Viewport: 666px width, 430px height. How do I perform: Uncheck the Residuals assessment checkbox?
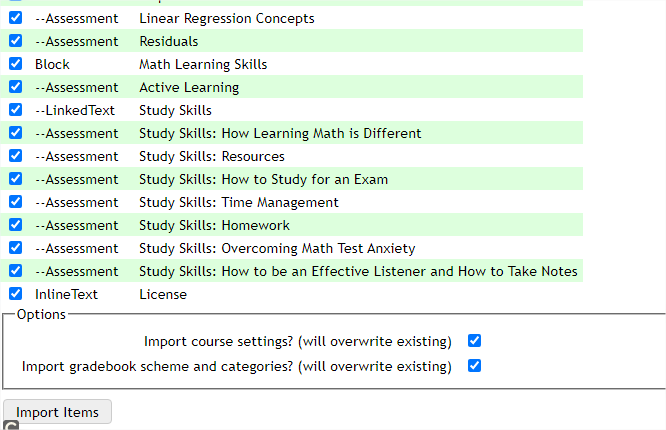(x=15, y=41)
